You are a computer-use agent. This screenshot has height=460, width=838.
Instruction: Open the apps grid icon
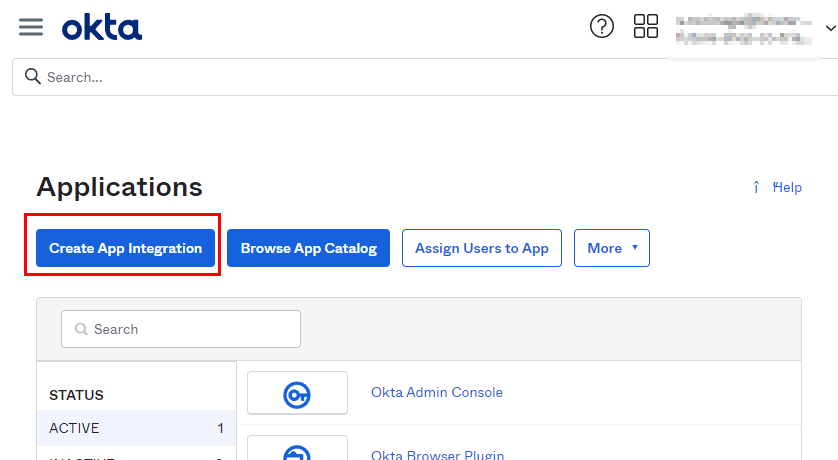646,26
